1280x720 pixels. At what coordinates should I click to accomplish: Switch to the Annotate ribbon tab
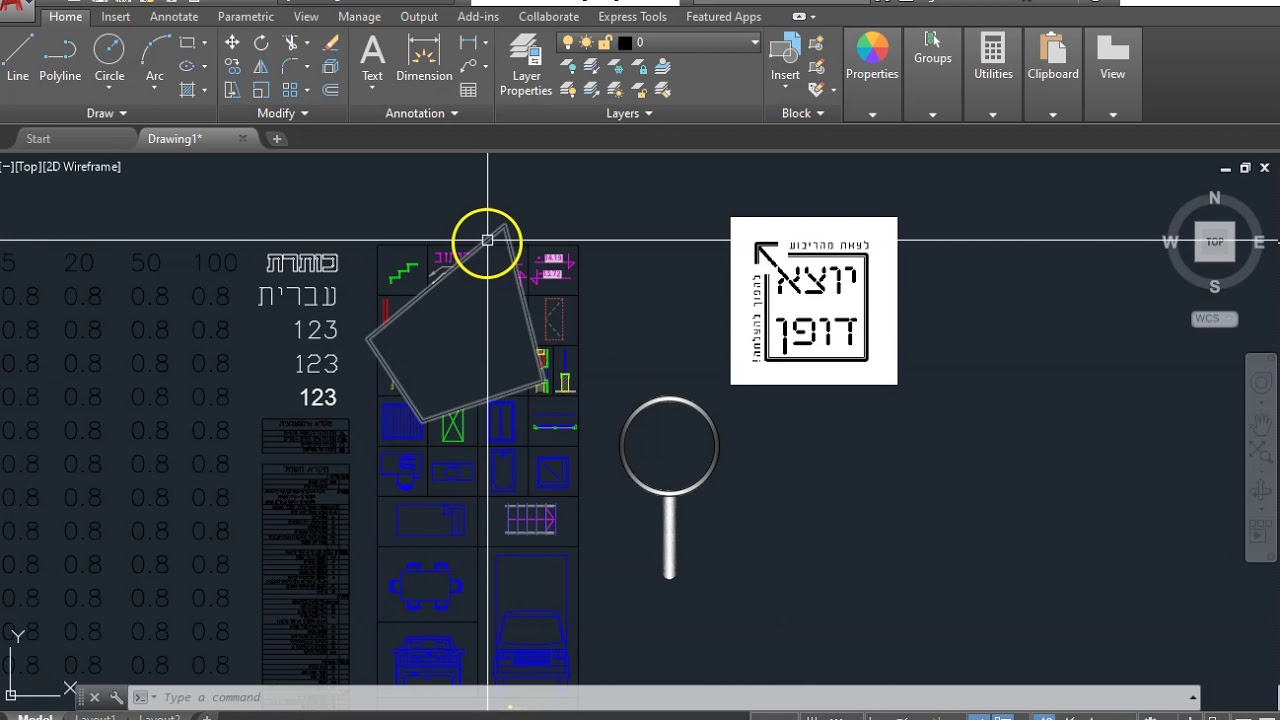pyautogui.click(x=174, y=17)
